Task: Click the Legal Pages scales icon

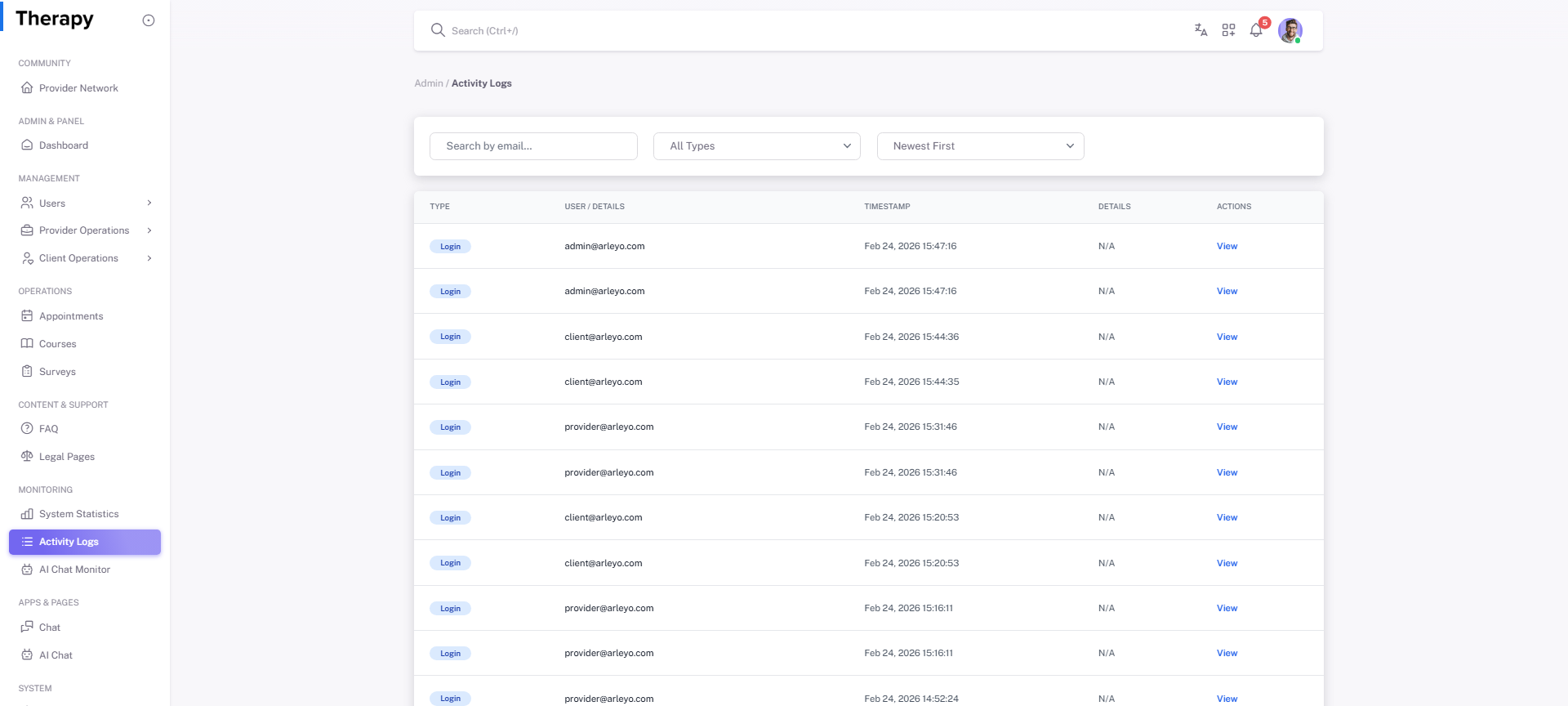Action: click(27, 456)
